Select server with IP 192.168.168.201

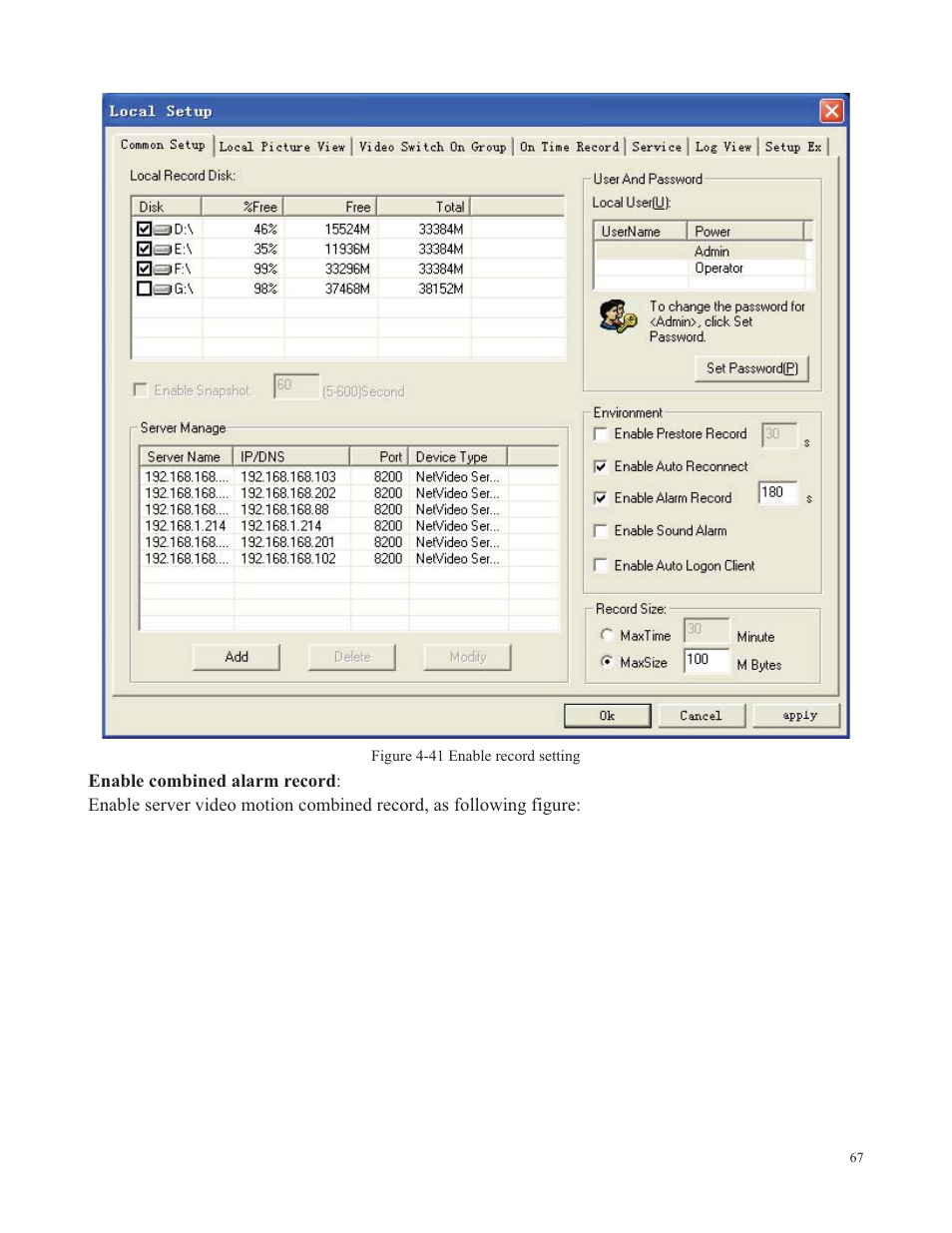[x=348, y=543]
